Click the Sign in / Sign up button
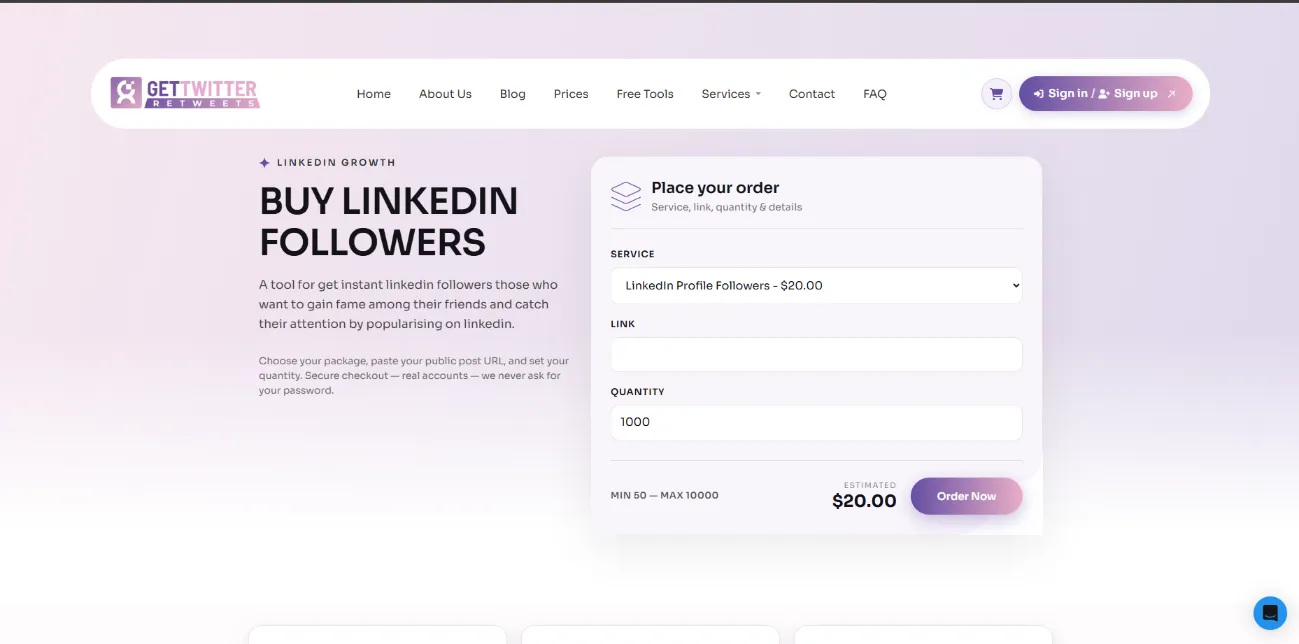The width and height of the screenshot is (1299, 644). click(x=1105, y=94)
